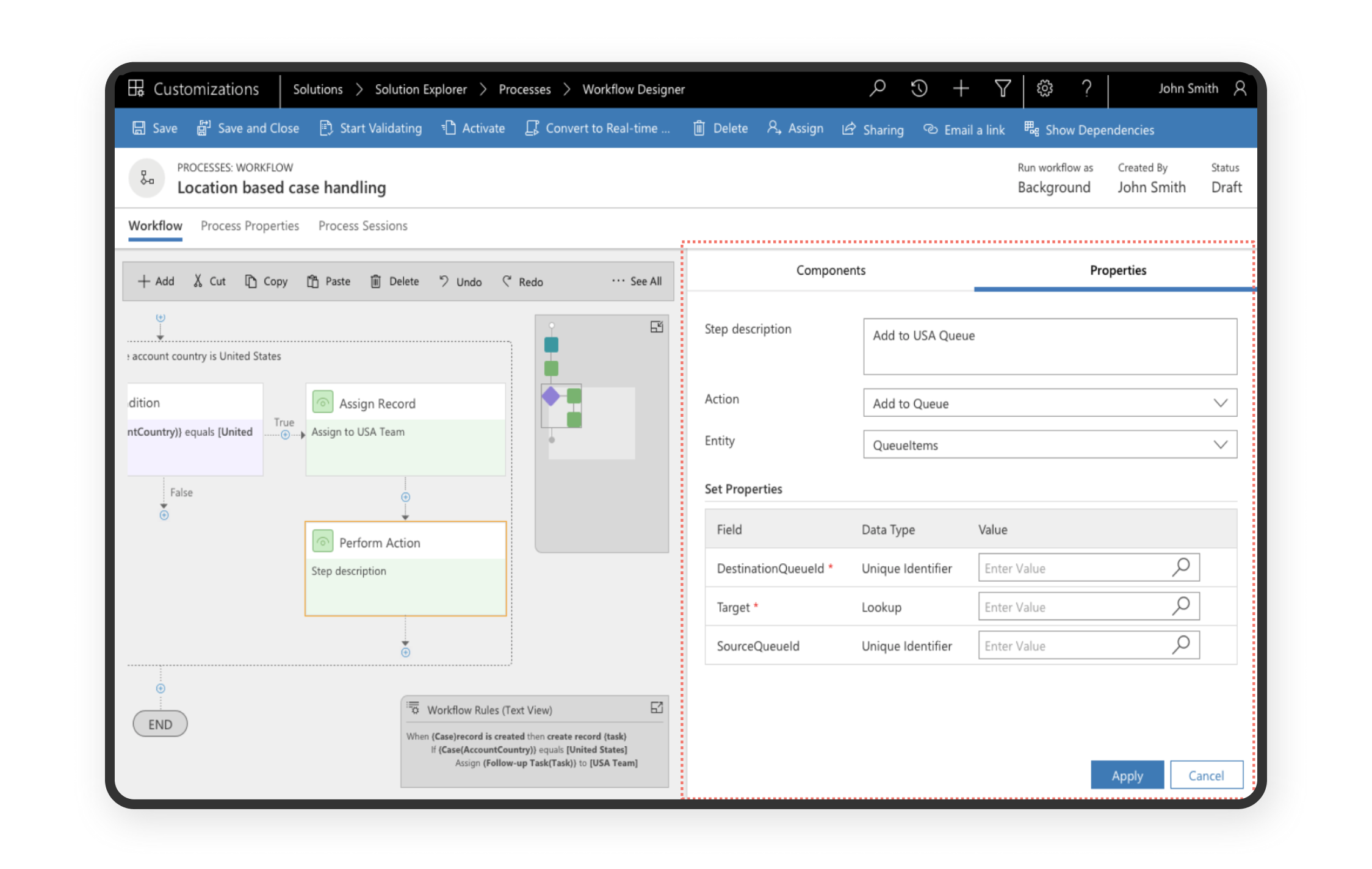Add step below Perform Action

pyautogui.click(x=405, y=652)
